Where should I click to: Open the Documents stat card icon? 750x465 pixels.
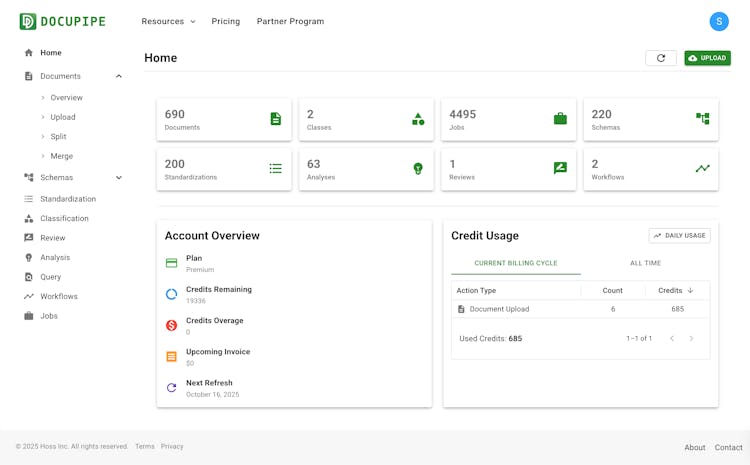coord(275,119)
